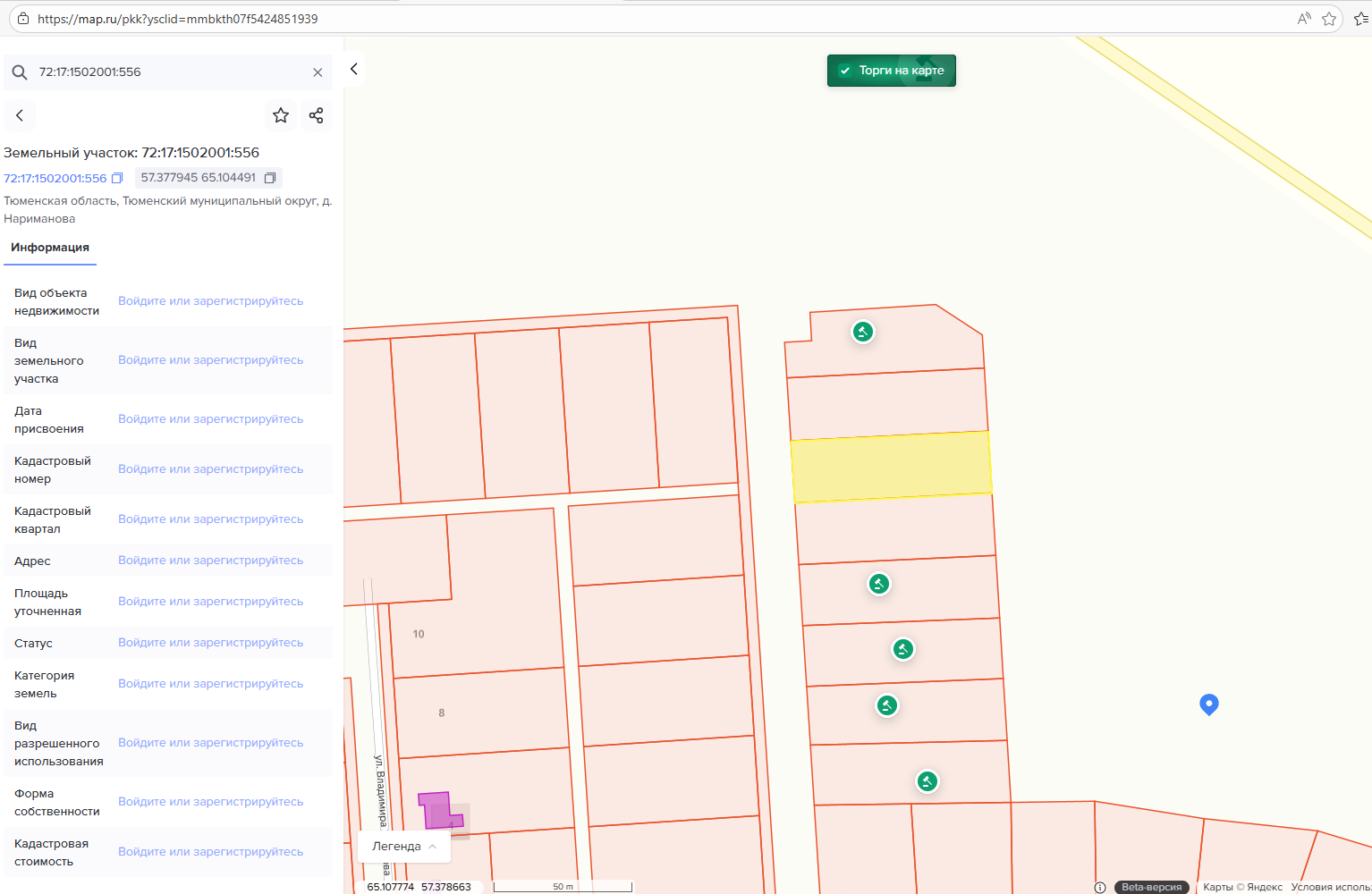This screenshot has width=1372, height=894.
Task: Click the map info icon near Beta-версия
Action: pos(1100,887)
